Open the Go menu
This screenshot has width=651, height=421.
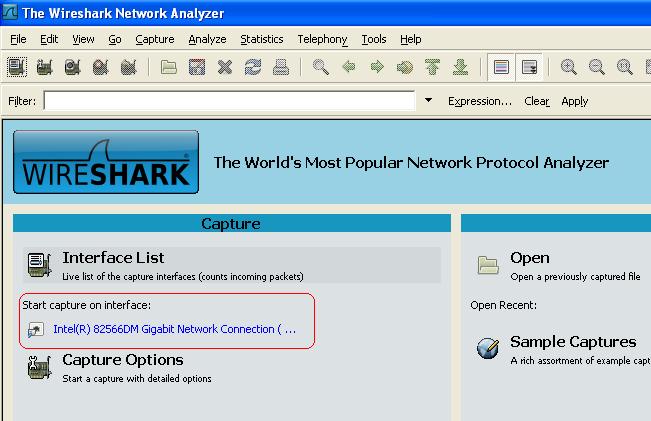coord(115,39)
